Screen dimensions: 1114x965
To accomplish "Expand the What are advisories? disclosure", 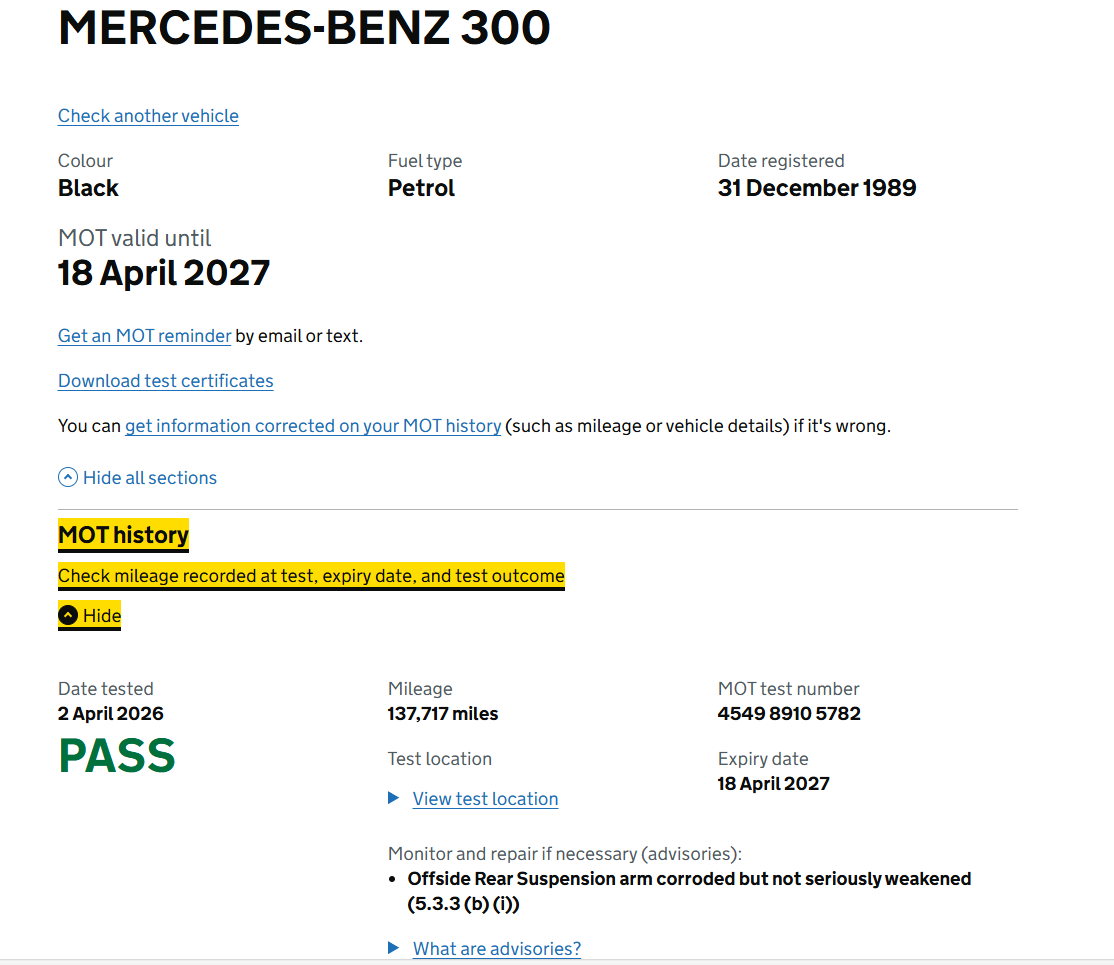I will pos(496,949).
